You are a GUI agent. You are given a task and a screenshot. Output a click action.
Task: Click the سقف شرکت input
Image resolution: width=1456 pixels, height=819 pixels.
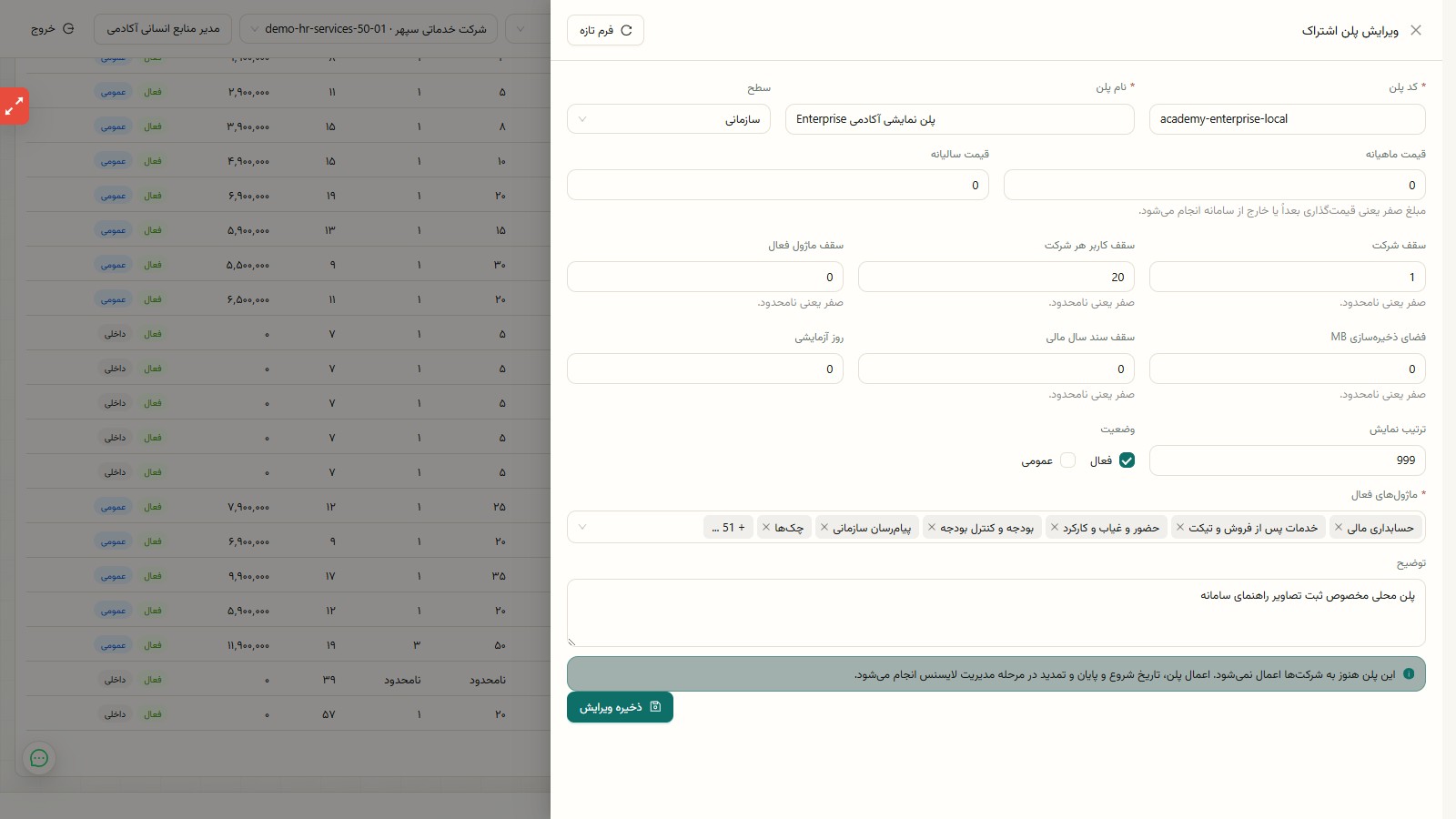[x=1288, y=277]
